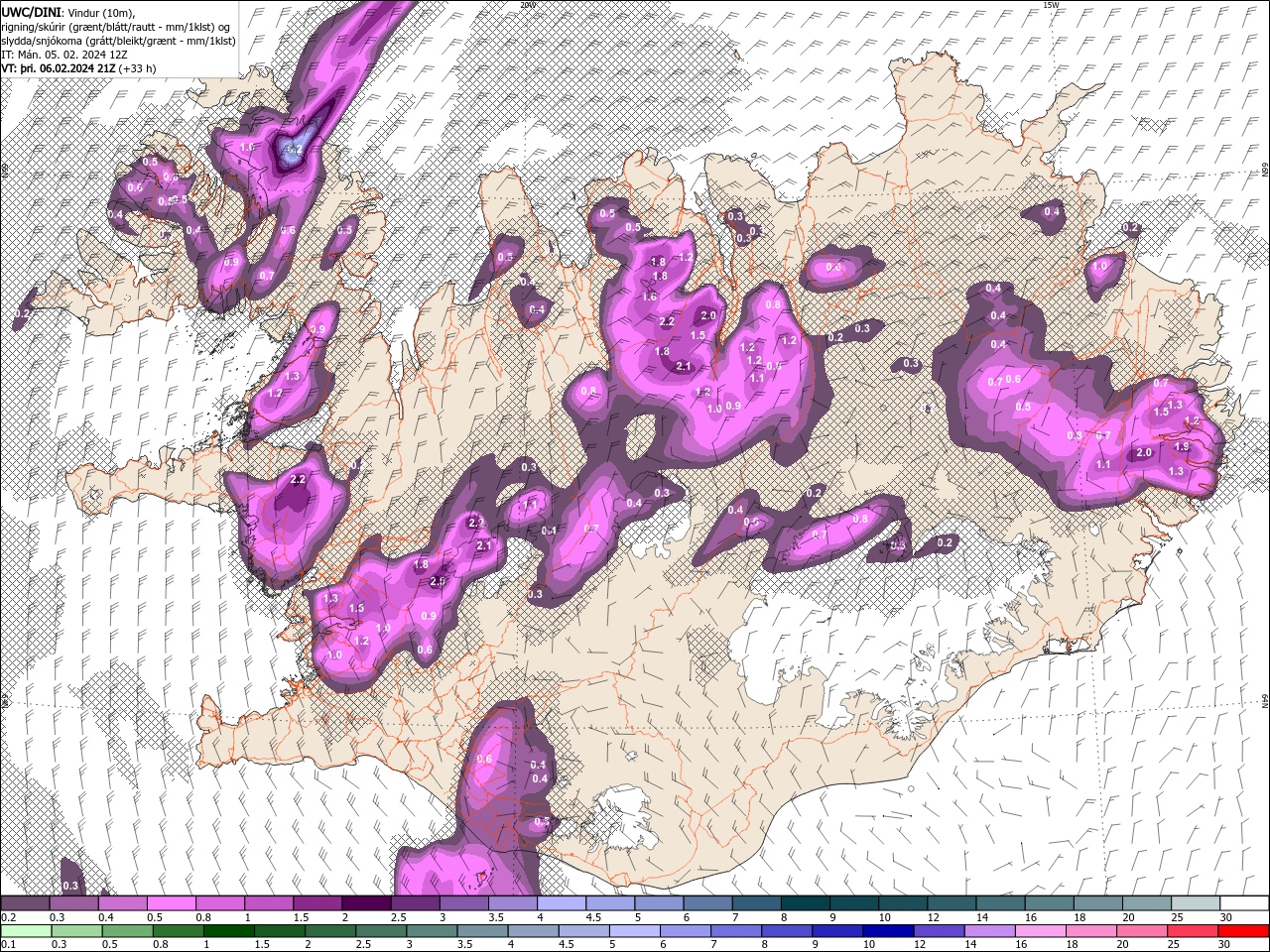Click the 'slydda/snjókoma' description line
This screenshot has width=1270, height=952.
[x=118, y=40]
